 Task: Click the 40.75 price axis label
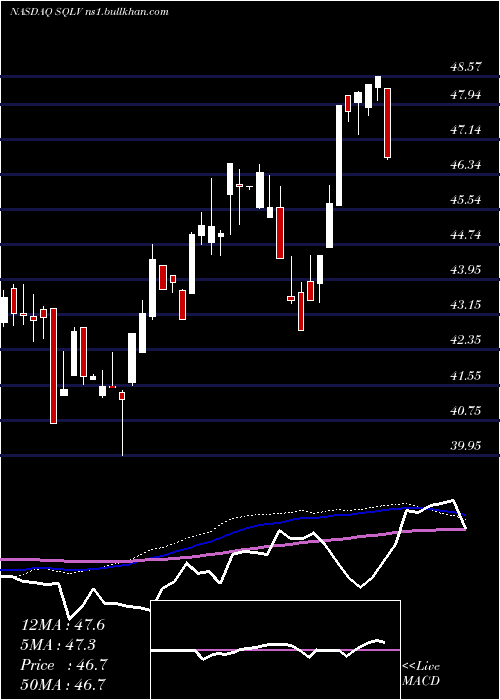point(466,411)
